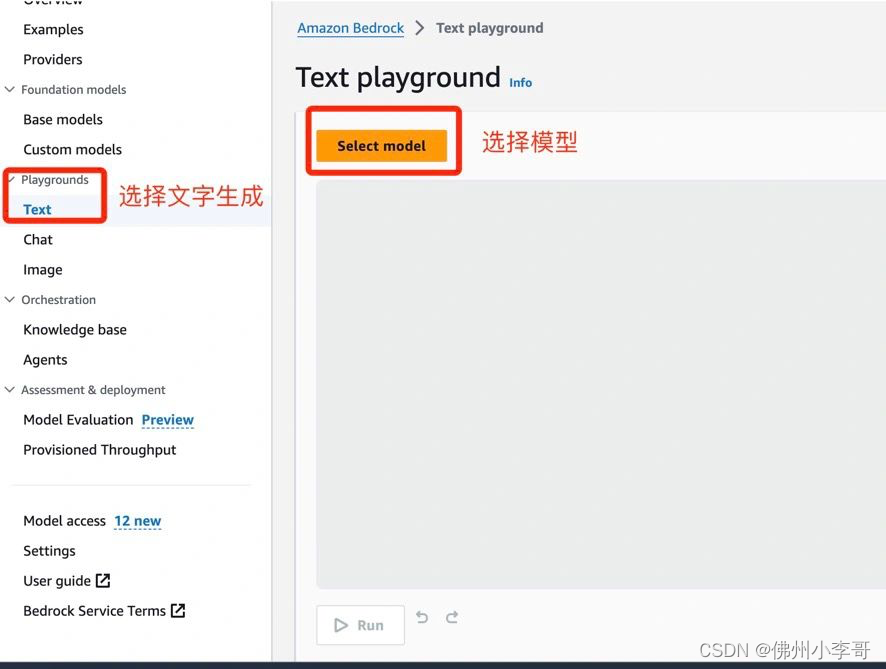Click the Select model button
This screenshot has height=669, width=886.
pyautogui.click(x=381, y=146)
